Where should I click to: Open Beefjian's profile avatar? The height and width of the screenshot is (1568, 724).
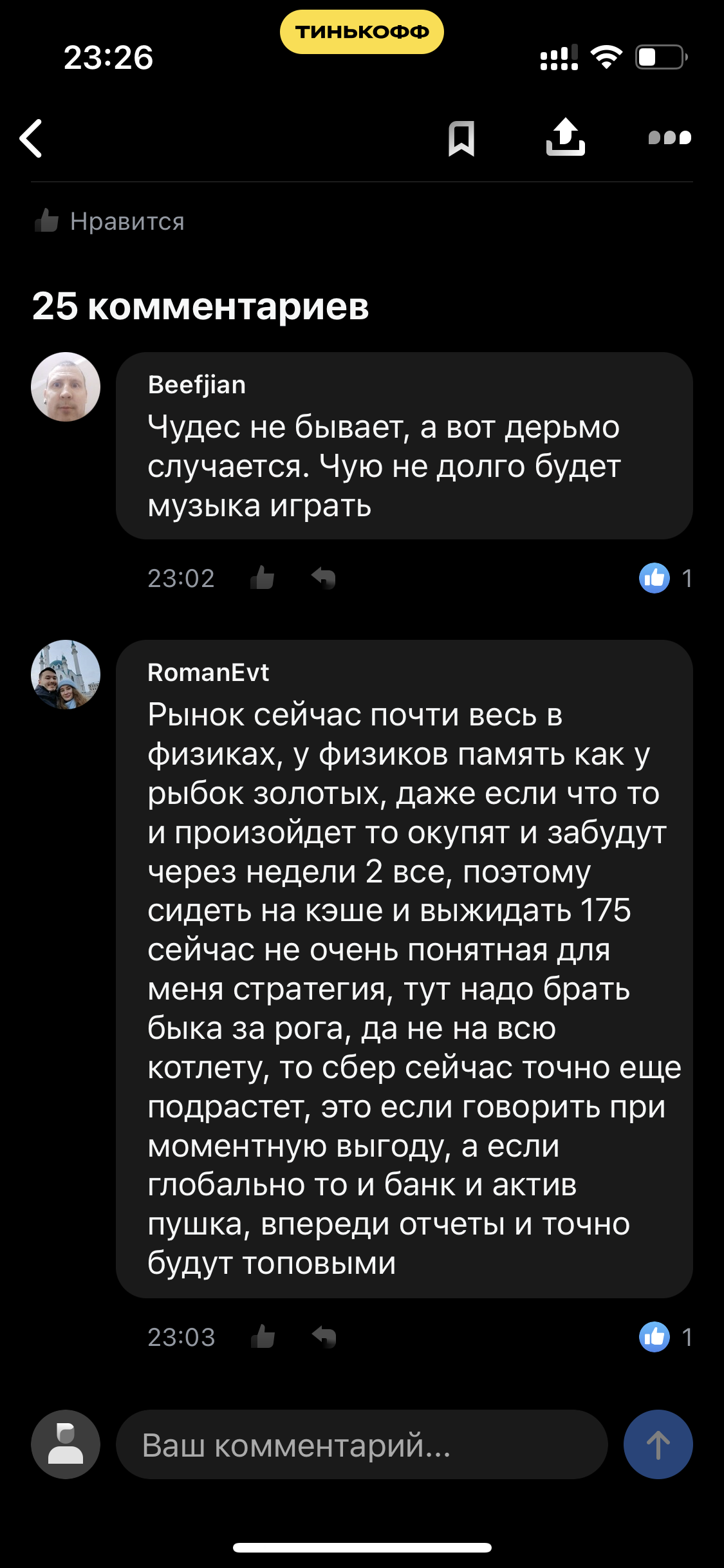coord(66,387)
